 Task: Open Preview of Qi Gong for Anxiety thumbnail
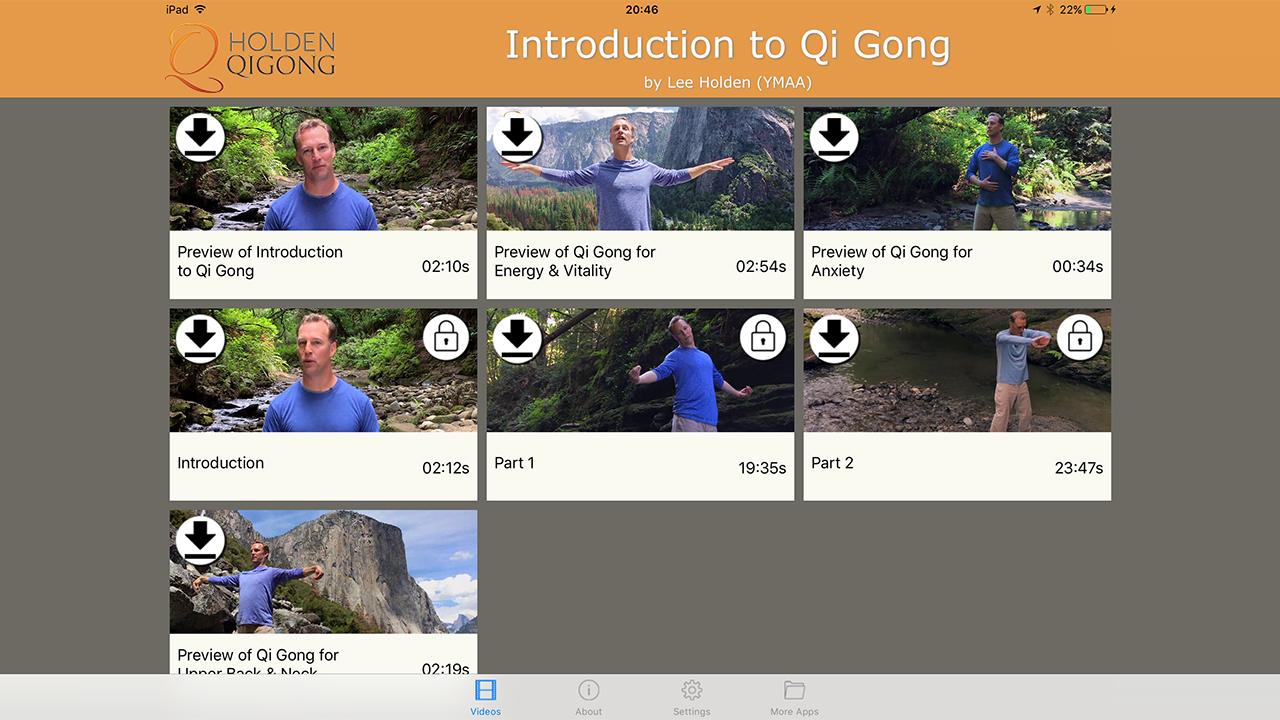957,169
